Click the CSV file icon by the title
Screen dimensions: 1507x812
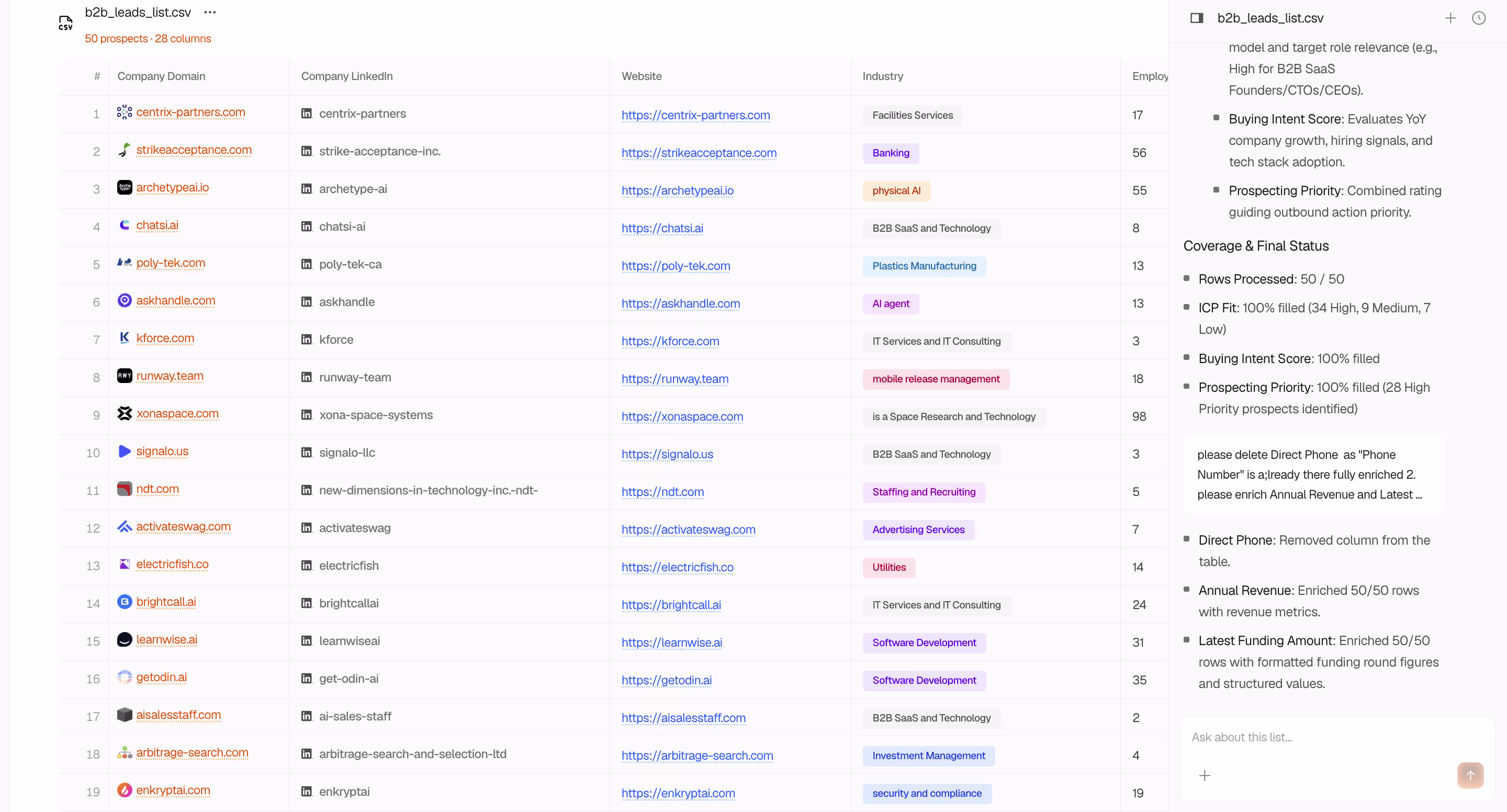(x=65, y=23)
